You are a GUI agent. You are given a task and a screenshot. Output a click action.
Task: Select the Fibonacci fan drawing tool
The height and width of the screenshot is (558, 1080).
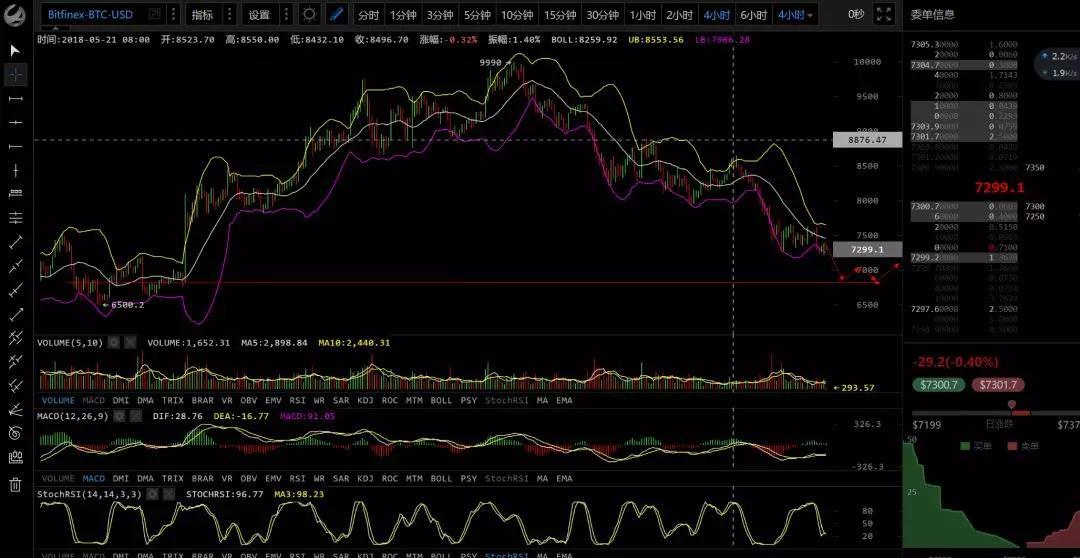click(15, 410)
